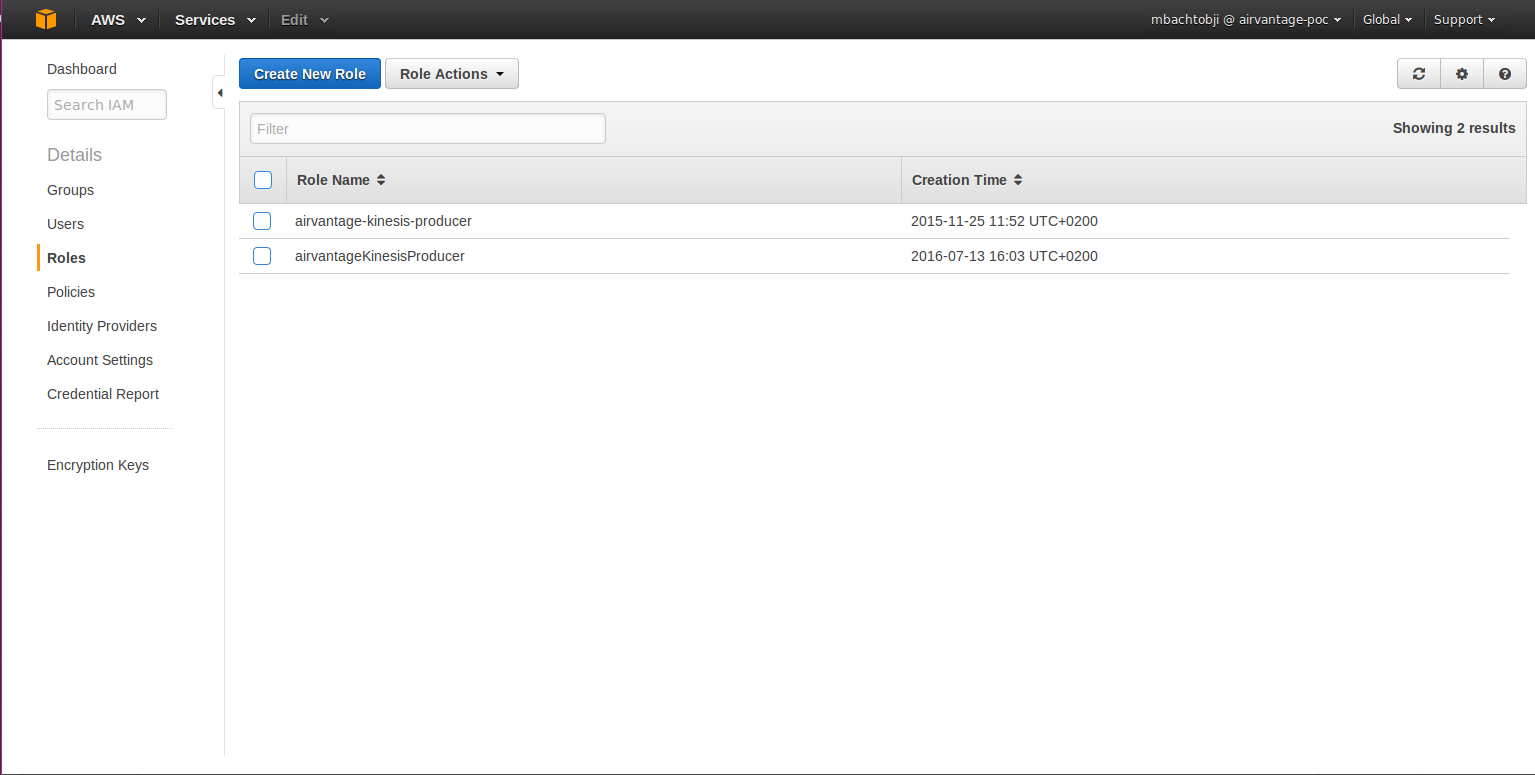Focus the Search IAM box
Viewport: 1535px width, 775px height.
pos(106,105)
